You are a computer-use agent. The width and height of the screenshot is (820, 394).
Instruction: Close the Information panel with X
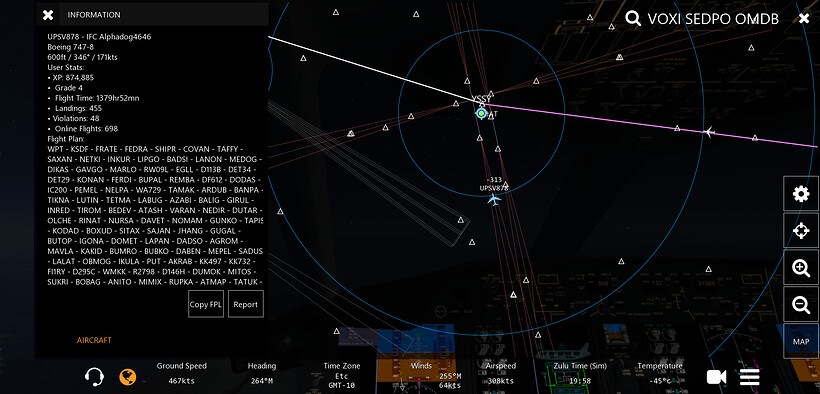(x=48, y=15)
